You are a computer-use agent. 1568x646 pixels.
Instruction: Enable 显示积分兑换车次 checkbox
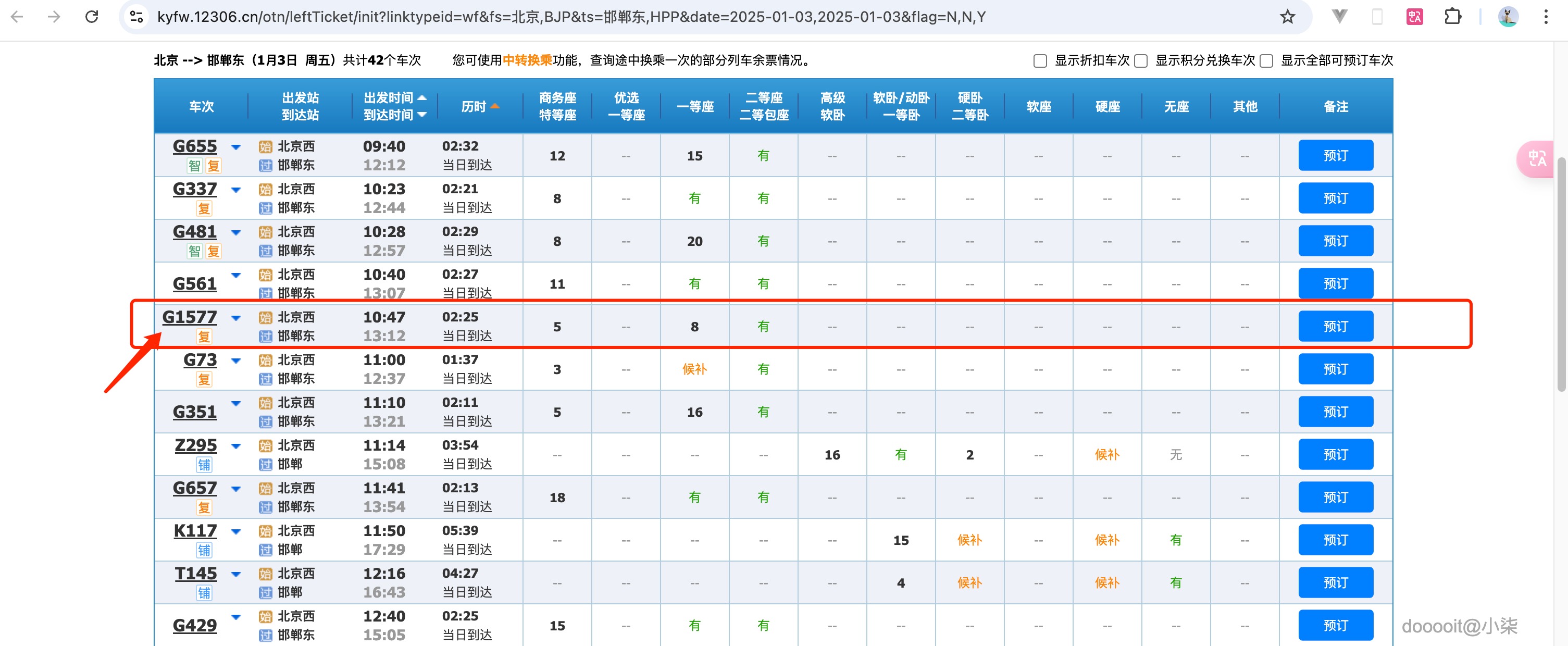coord(1141,61)
